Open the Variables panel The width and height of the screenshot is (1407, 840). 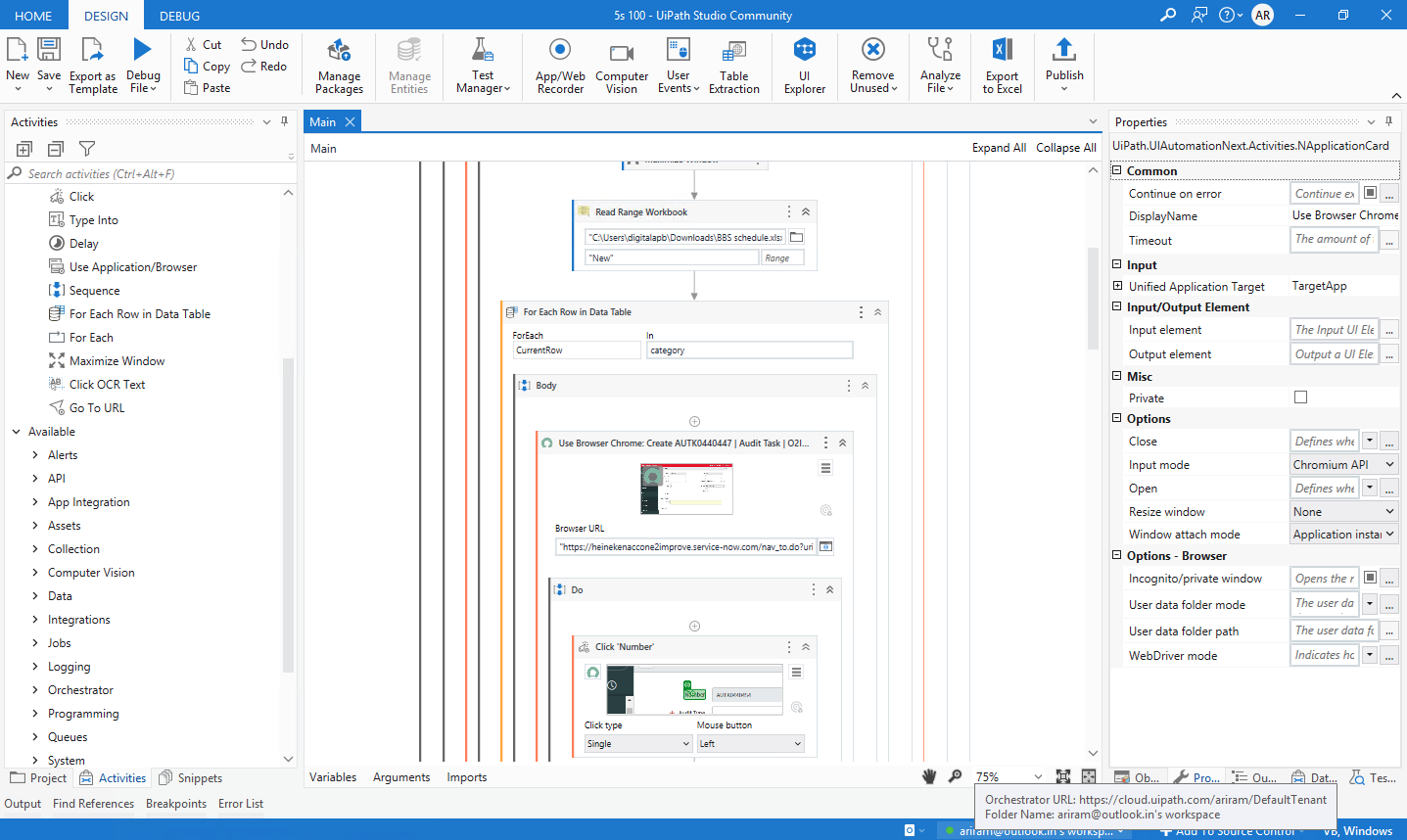pos(333,777)
